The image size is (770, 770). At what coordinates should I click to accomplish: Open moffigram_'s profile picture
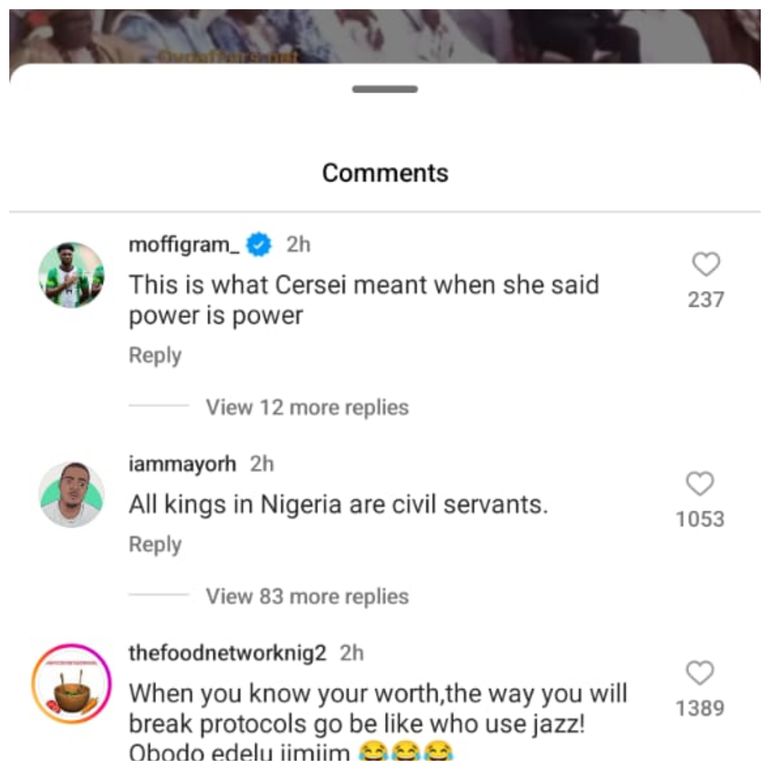tap(71, 275)
